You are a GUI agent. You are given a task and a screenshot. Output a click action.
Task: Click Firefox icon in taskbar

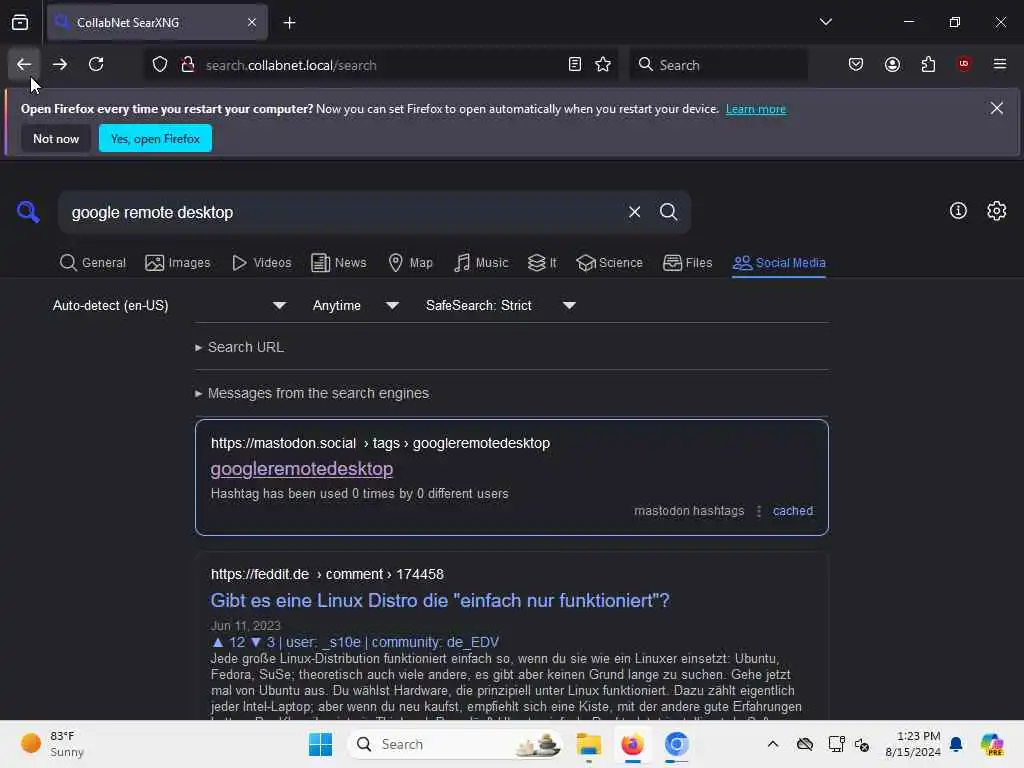632,744
